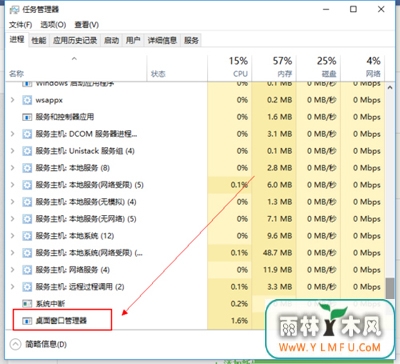Collapse details with 简略信息(D) arrow
400x364 pixels.
click(x=15, y=344)
